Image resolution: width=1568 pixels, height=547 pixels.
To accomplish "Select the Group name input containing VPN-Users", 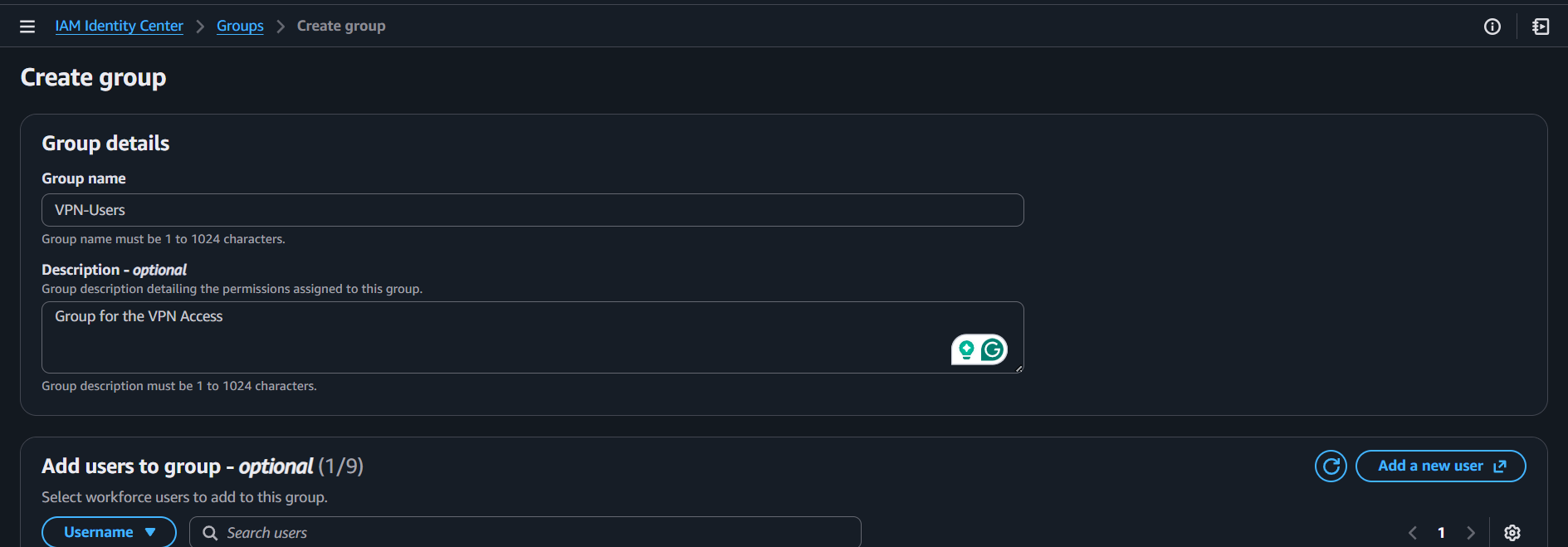I will [x=532, y=210].
